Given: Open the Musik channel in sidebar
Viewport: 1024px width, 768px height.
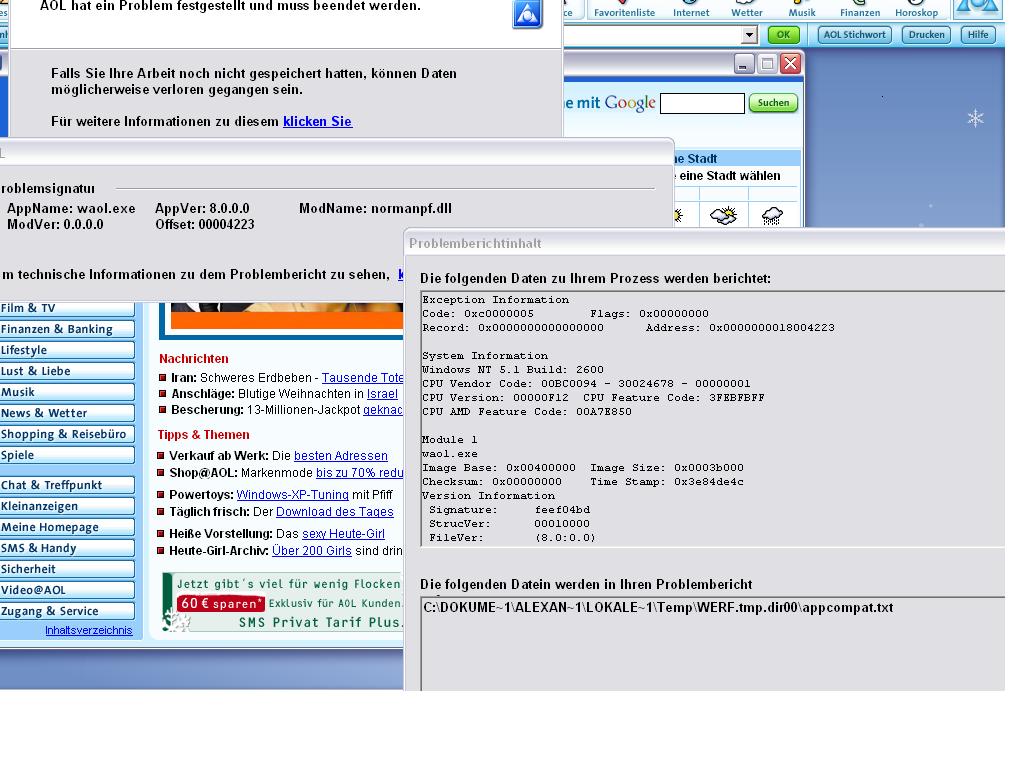Looking at the screenshot, I should [67, 392].
